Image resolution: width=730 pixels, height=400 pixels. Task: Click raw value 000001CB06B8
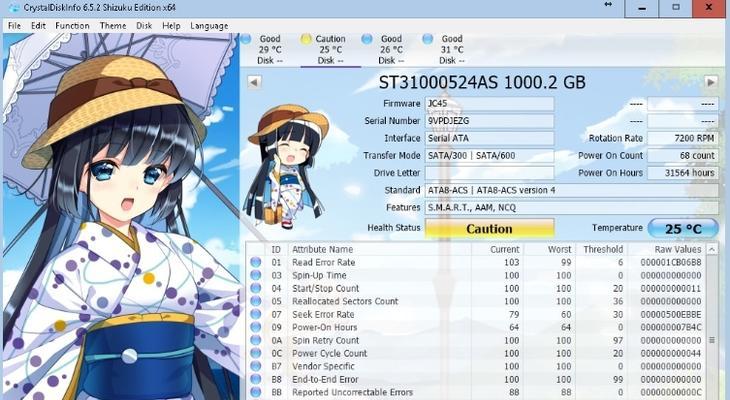[670, 262]
